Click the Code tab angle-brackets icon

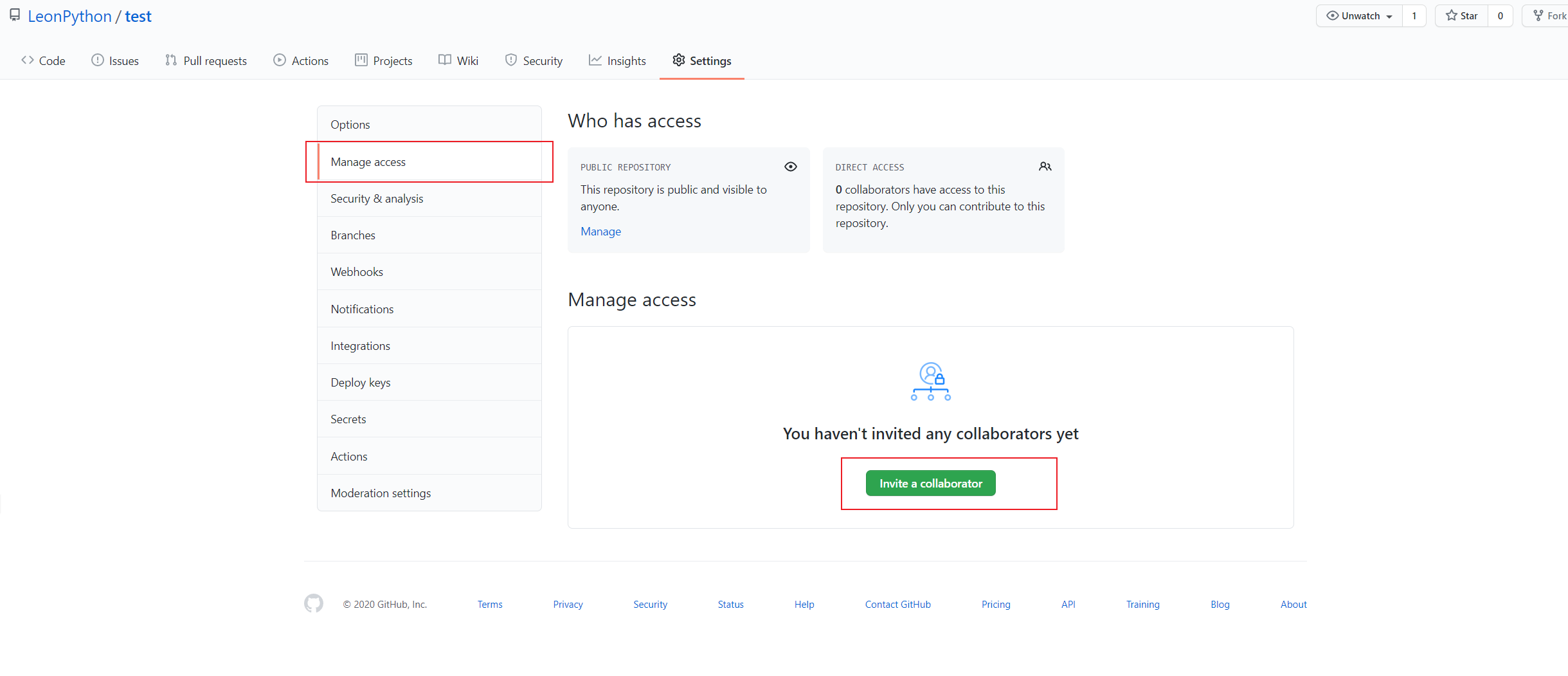[x=28, y=60]
